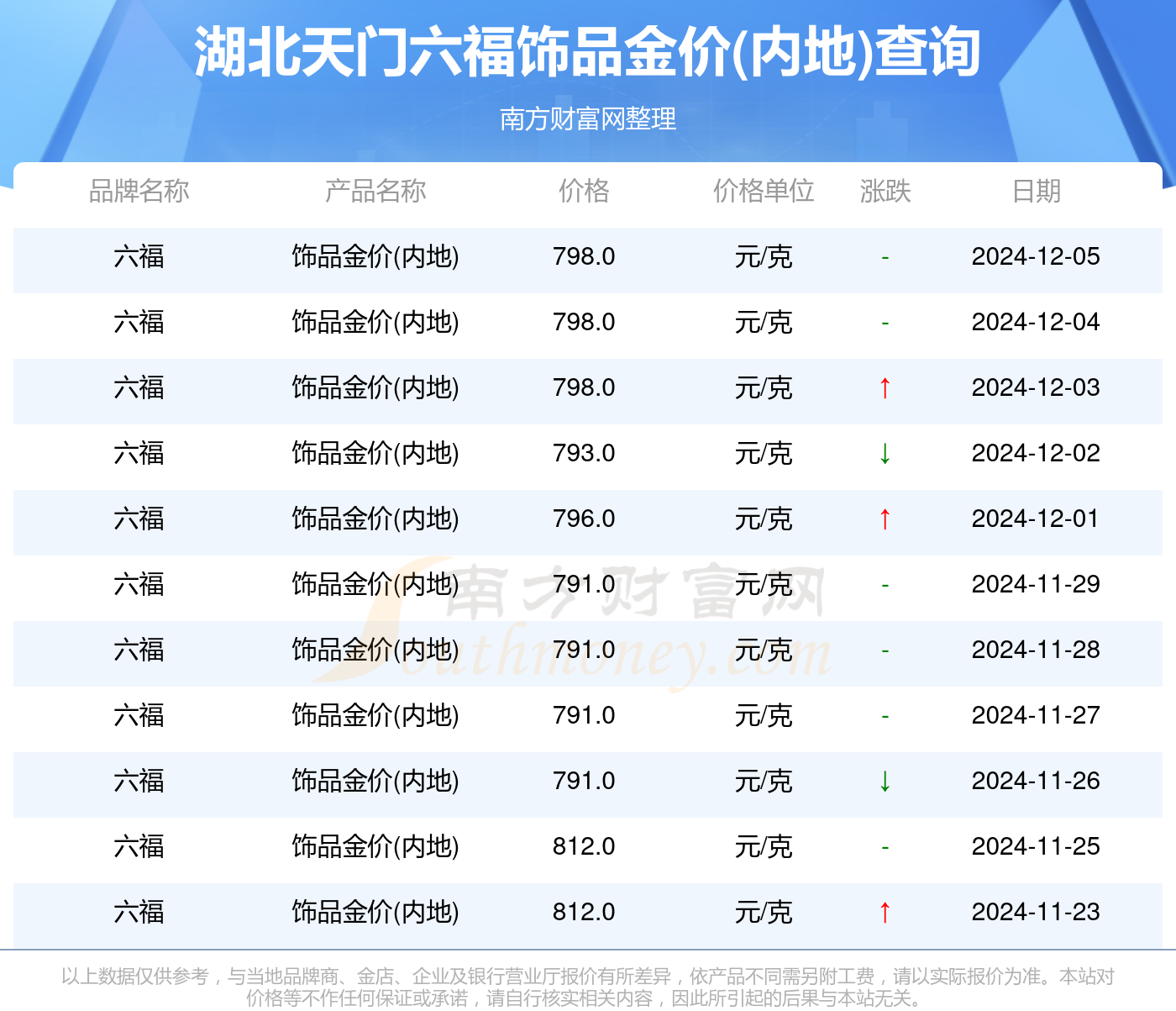This screenshot has width=1176, height=1011.
Task: Click 饰品金价(内地) in the 2024-11-23 row
Action: point(375,912)
